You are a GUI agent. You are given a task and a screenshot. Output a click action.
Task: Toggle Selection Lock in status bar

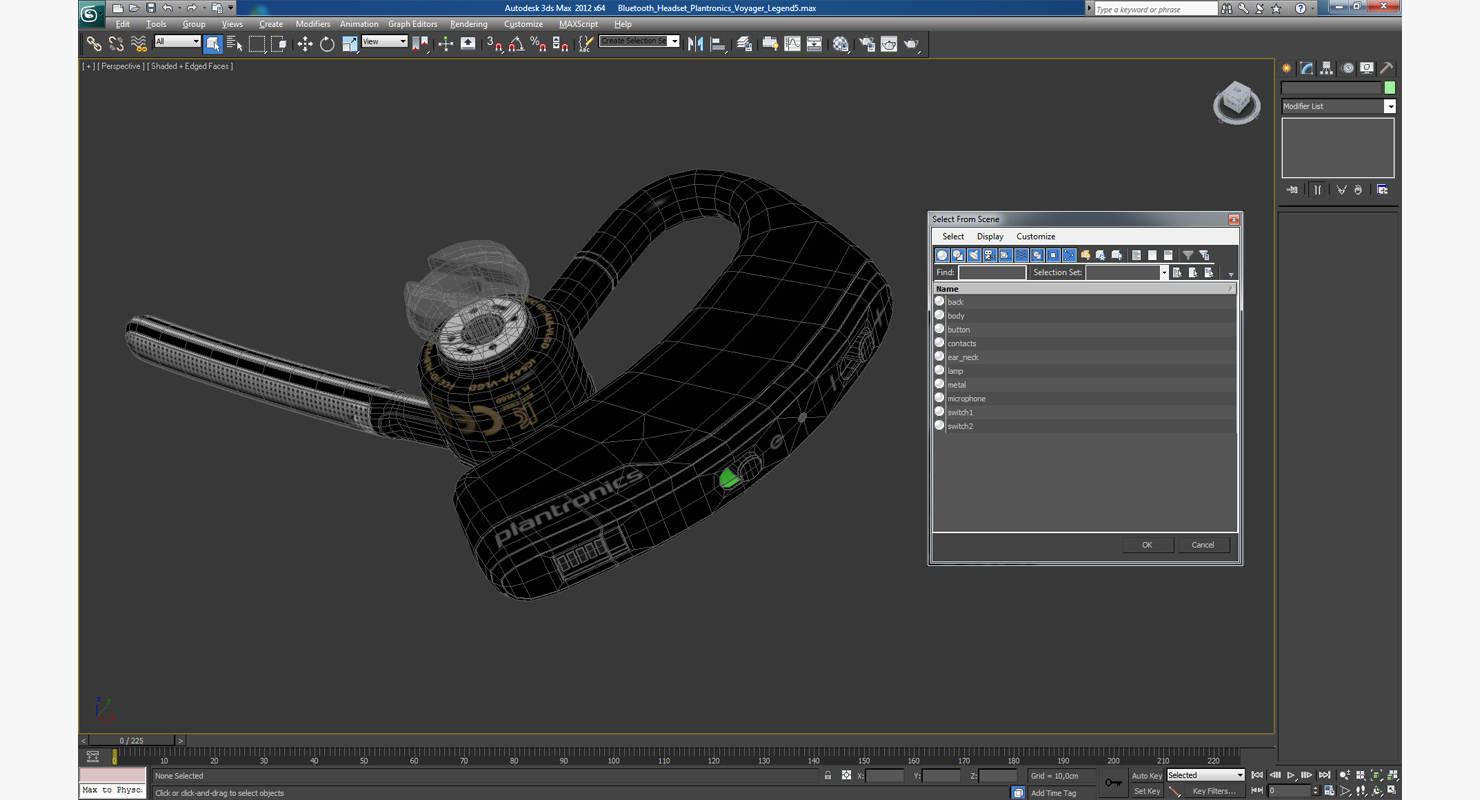[828, 775]
